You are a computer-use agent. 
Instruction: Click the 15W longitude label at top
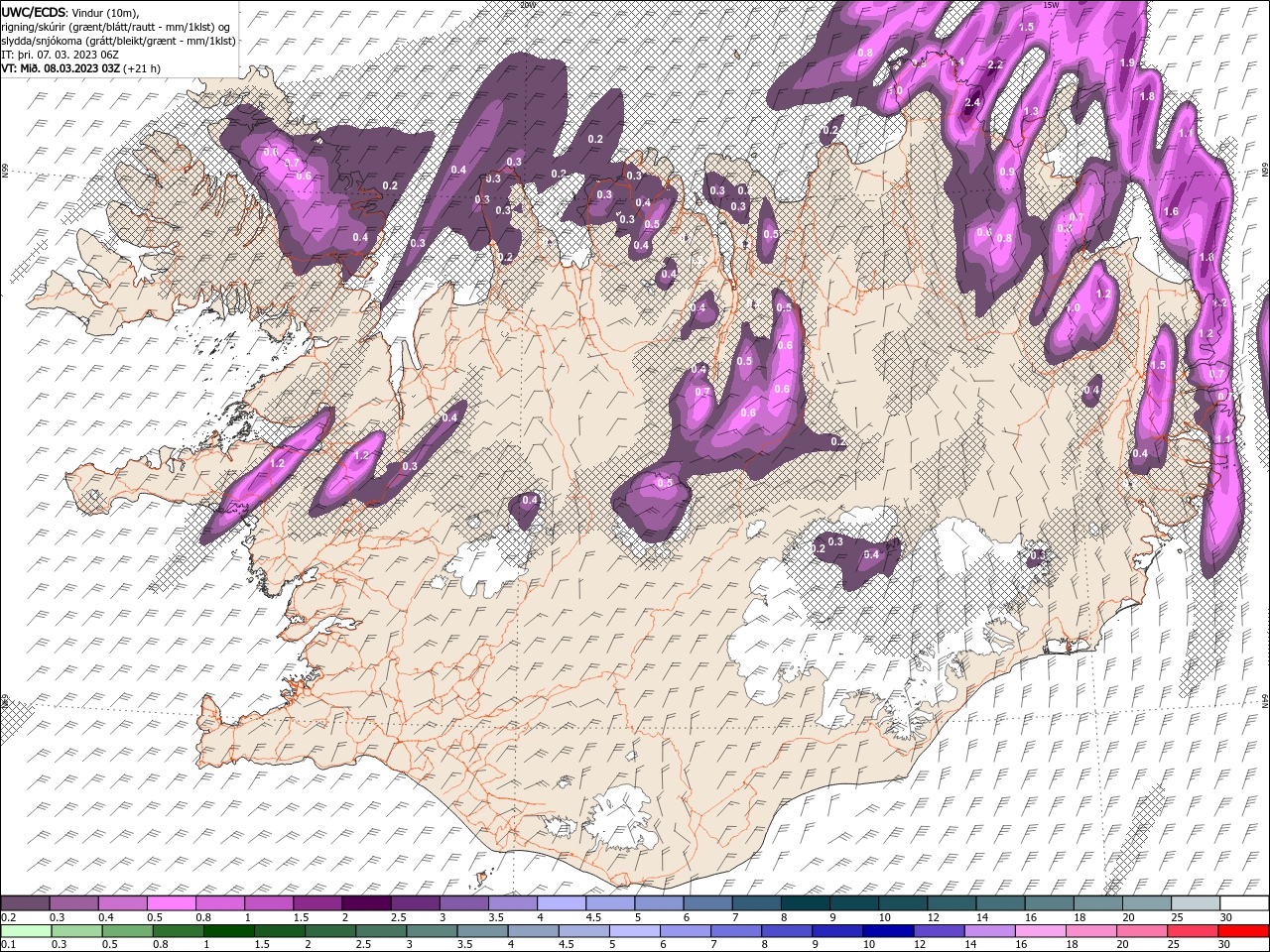click(1051, 5)
